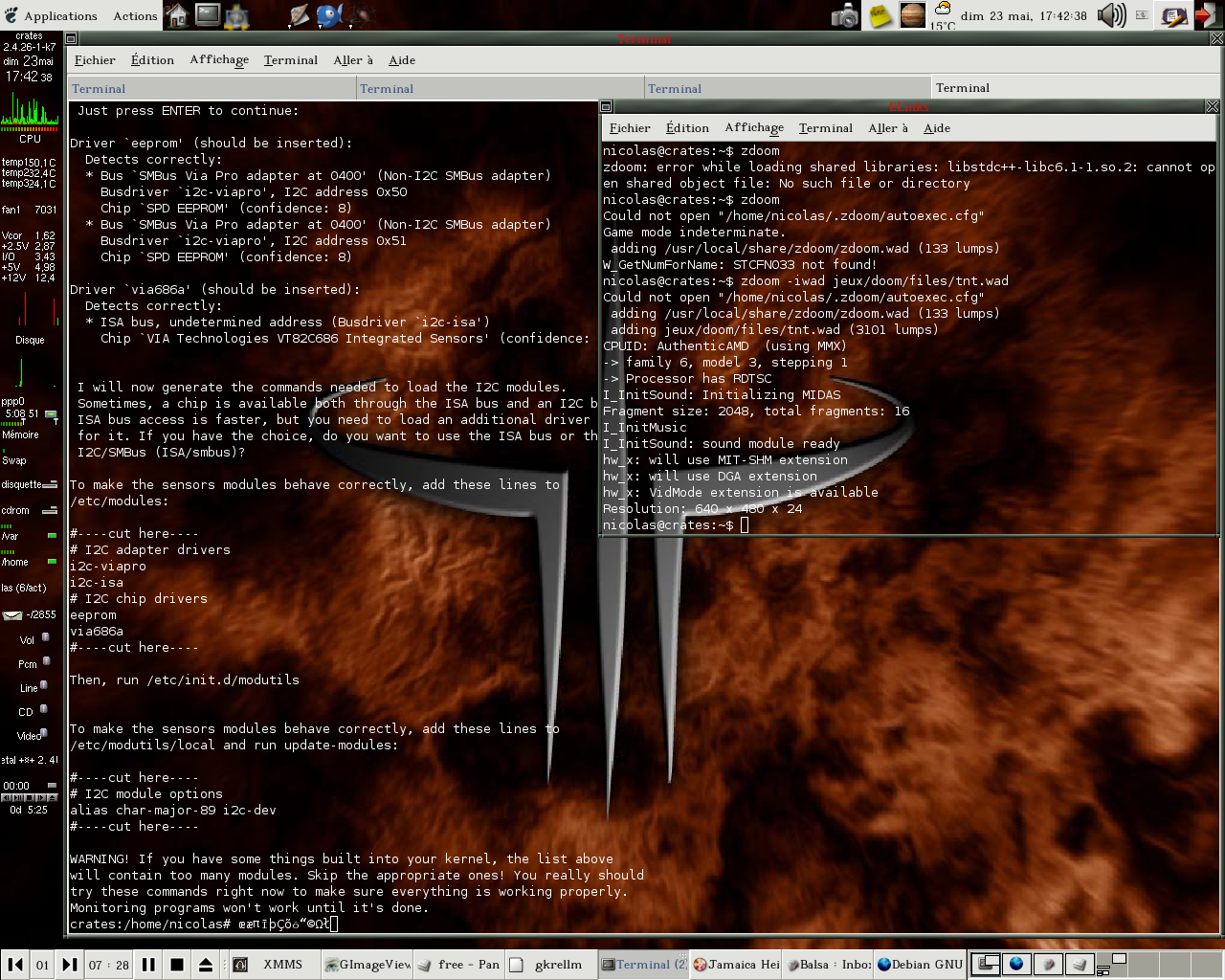This screenshot has height=980, width=1225.
Task: Adjust the Vol slider knob in gkrellm
Action: tap(45, 637)
